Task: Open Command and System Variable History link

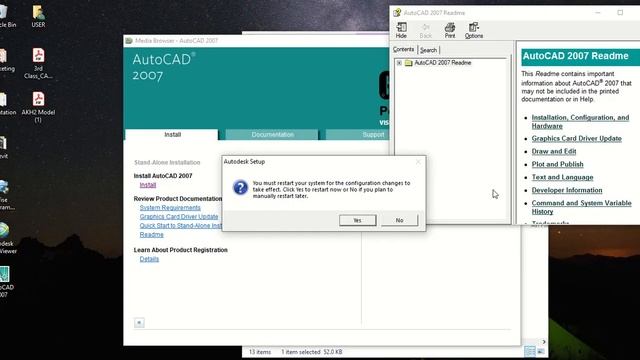Action: [x=581, y=207]
